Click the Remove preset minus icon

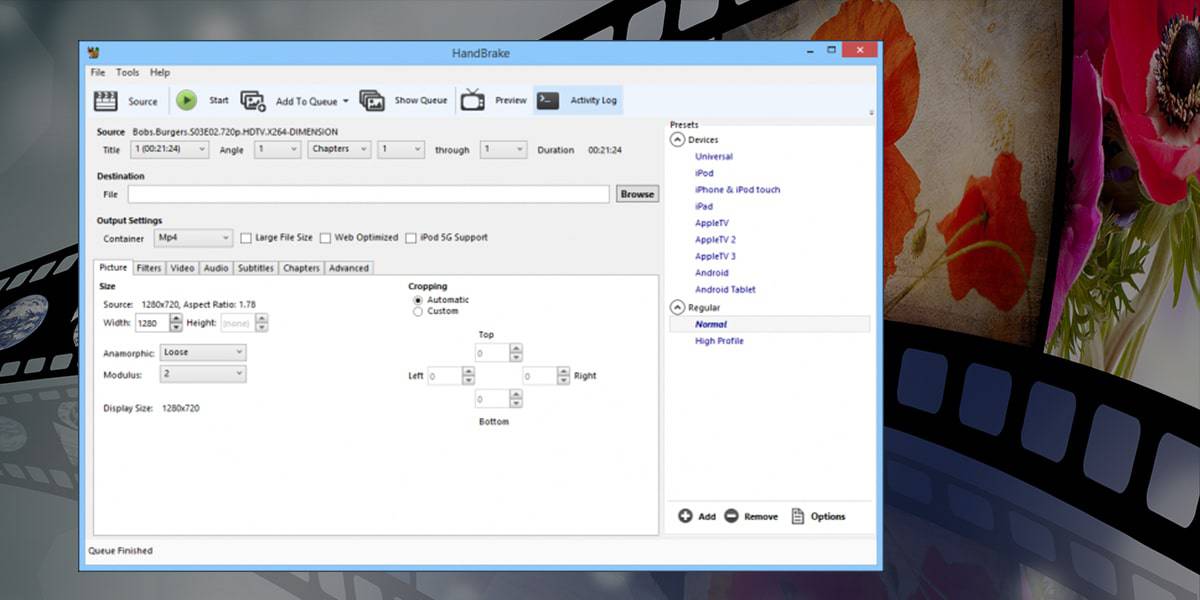[731, 516]
